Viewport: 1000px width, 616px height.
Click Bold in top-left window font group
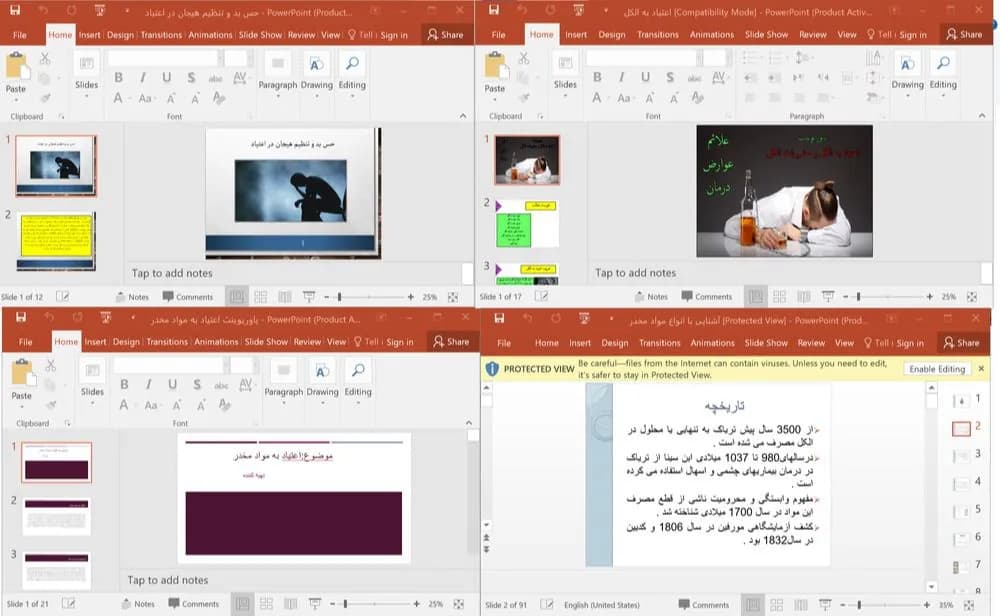click(x=118, y=77)
